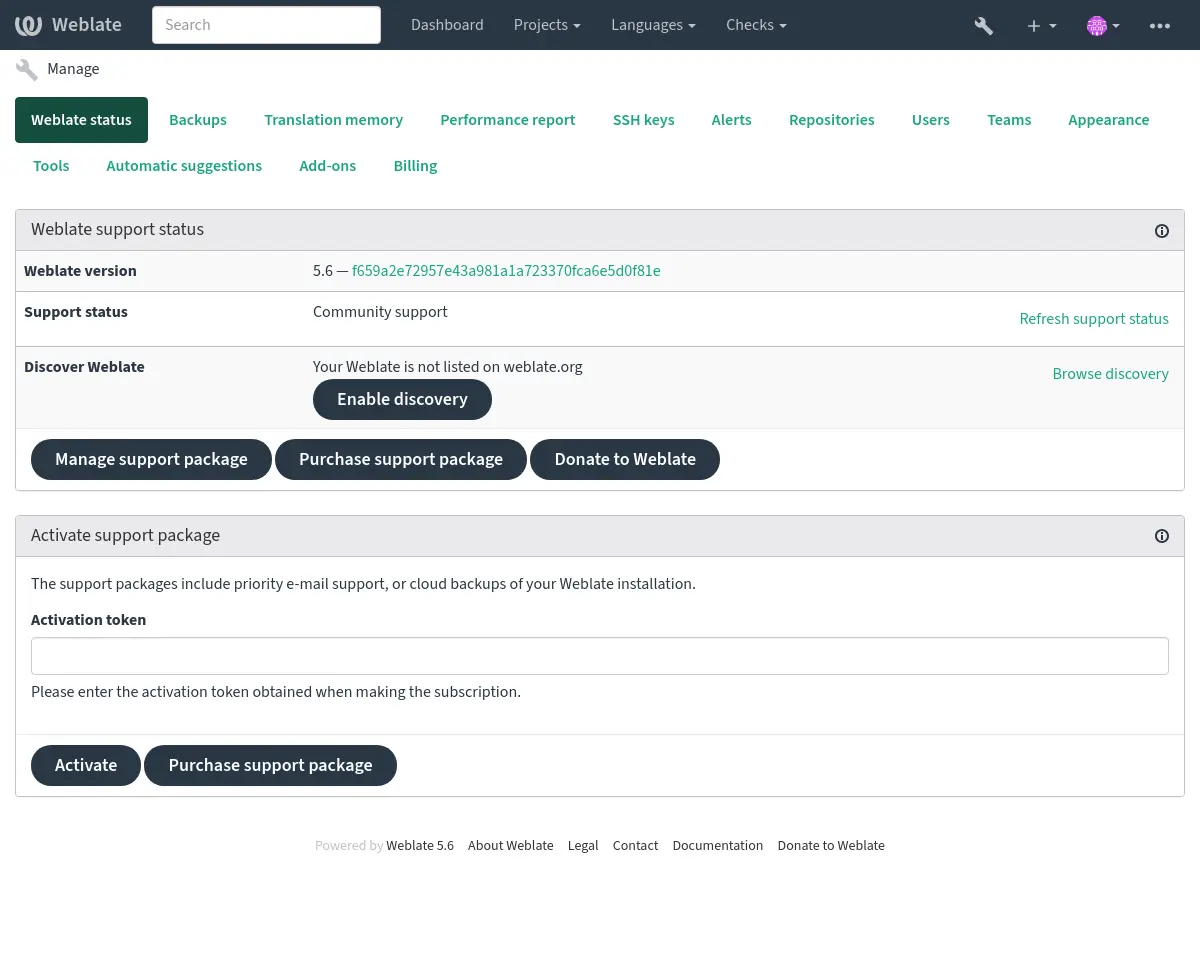Open the three-dots more menu

[x=1160, y=26]
